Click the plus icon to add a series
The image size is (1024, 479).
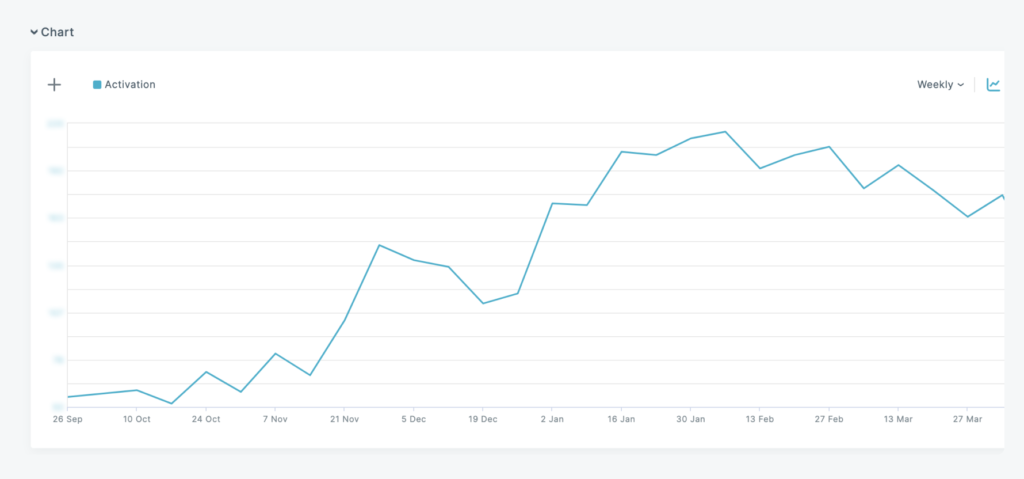54,85
